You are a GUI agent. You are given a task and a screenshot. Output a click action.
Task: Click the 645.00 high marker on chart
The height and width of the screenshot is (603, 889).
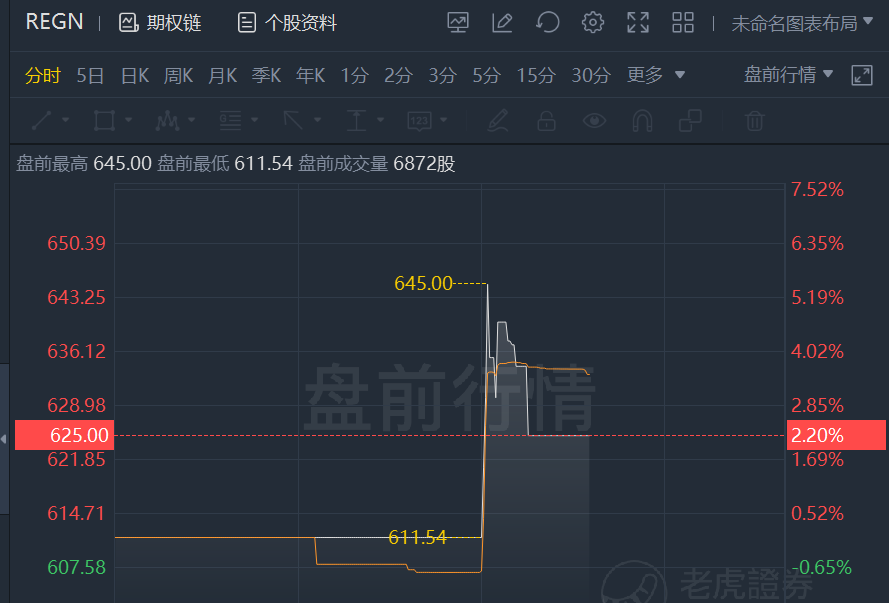pos(423,283)
